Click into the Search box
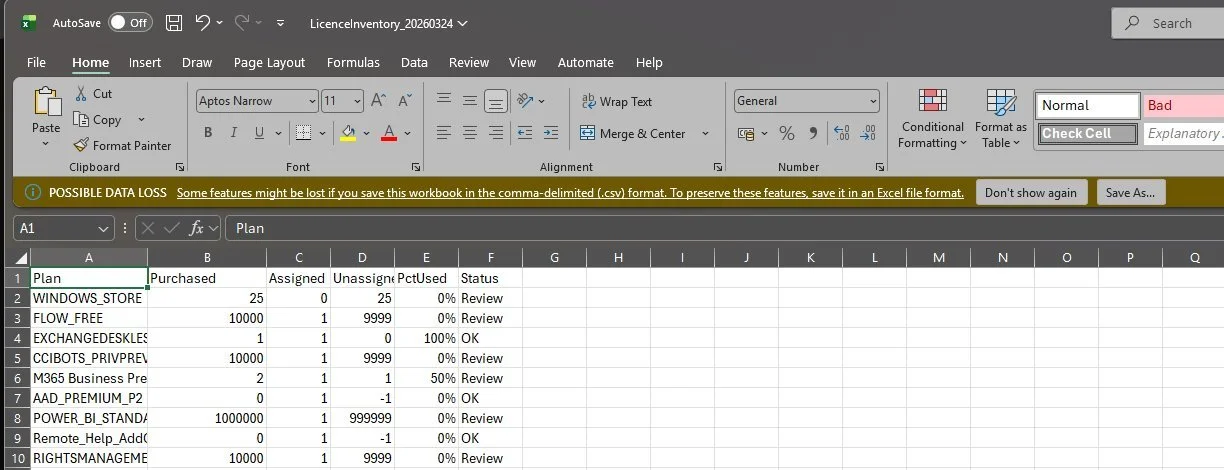This screenshot has width=1224, height=470. pyautogui.click(x=1168, y=23)
